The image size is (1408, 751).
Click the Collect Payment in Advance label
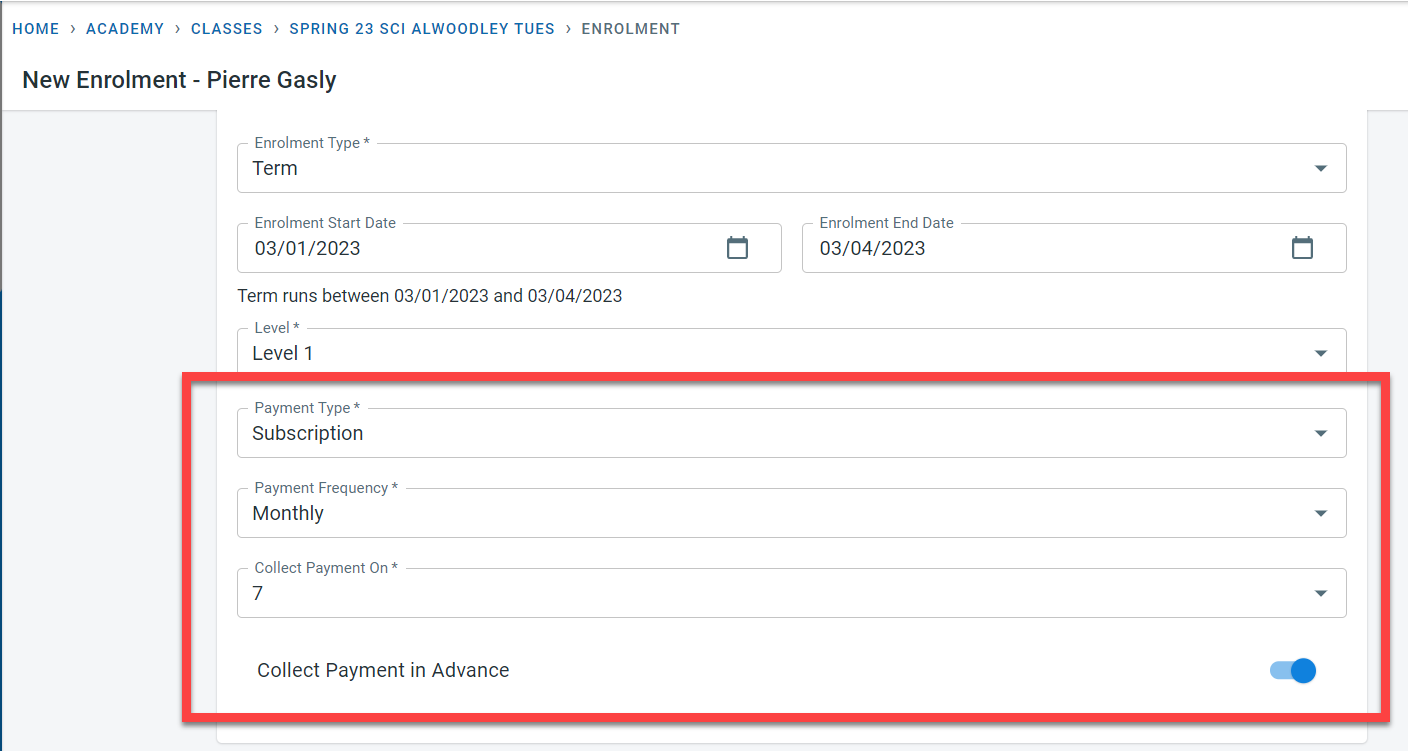[x=383, y=671]
